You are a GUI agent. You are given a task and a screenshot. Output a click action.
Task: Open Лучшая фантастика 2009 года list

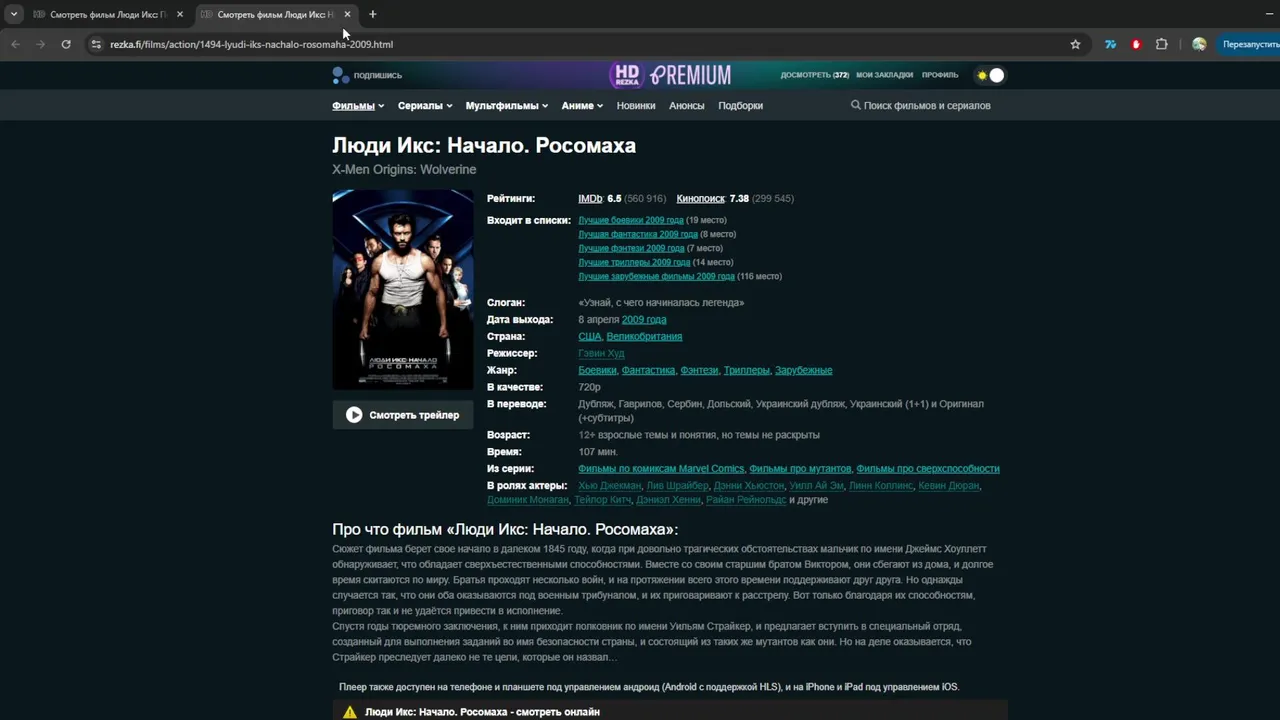pyautogui.click(x=638, y=234)
